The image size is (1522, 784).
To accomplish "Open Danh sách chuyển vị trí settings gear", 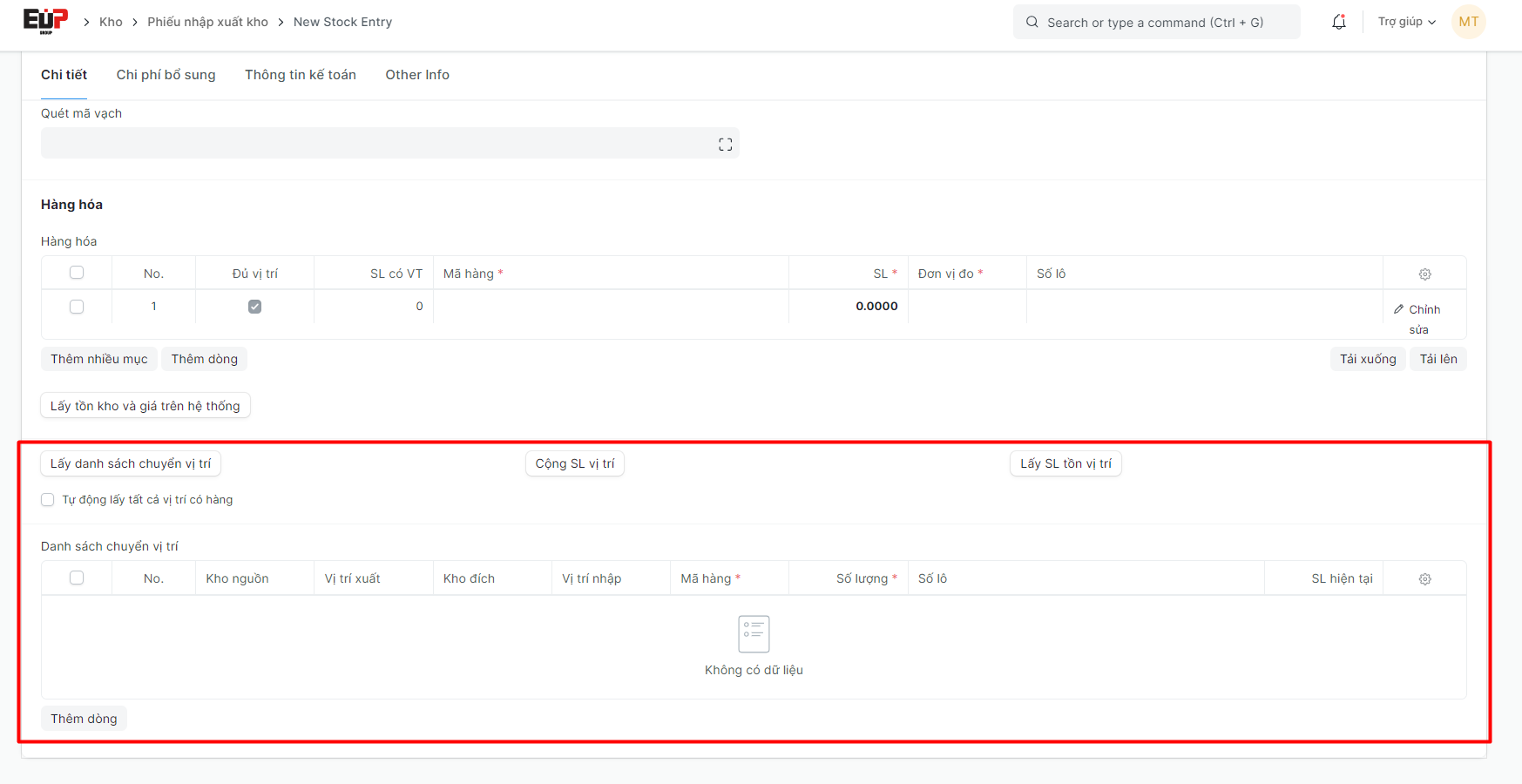I will 1424,579.
